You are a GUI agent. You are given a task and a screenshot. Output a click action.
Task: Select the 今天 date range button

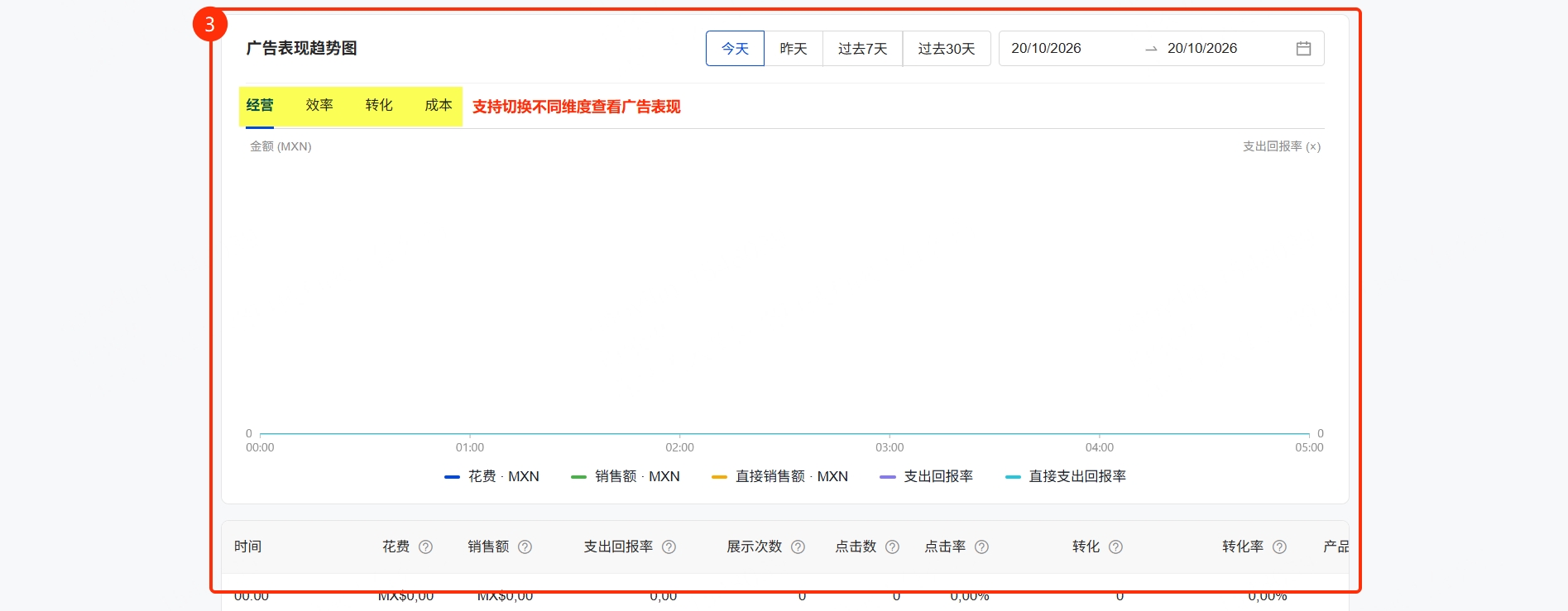(x=735, y=49)
